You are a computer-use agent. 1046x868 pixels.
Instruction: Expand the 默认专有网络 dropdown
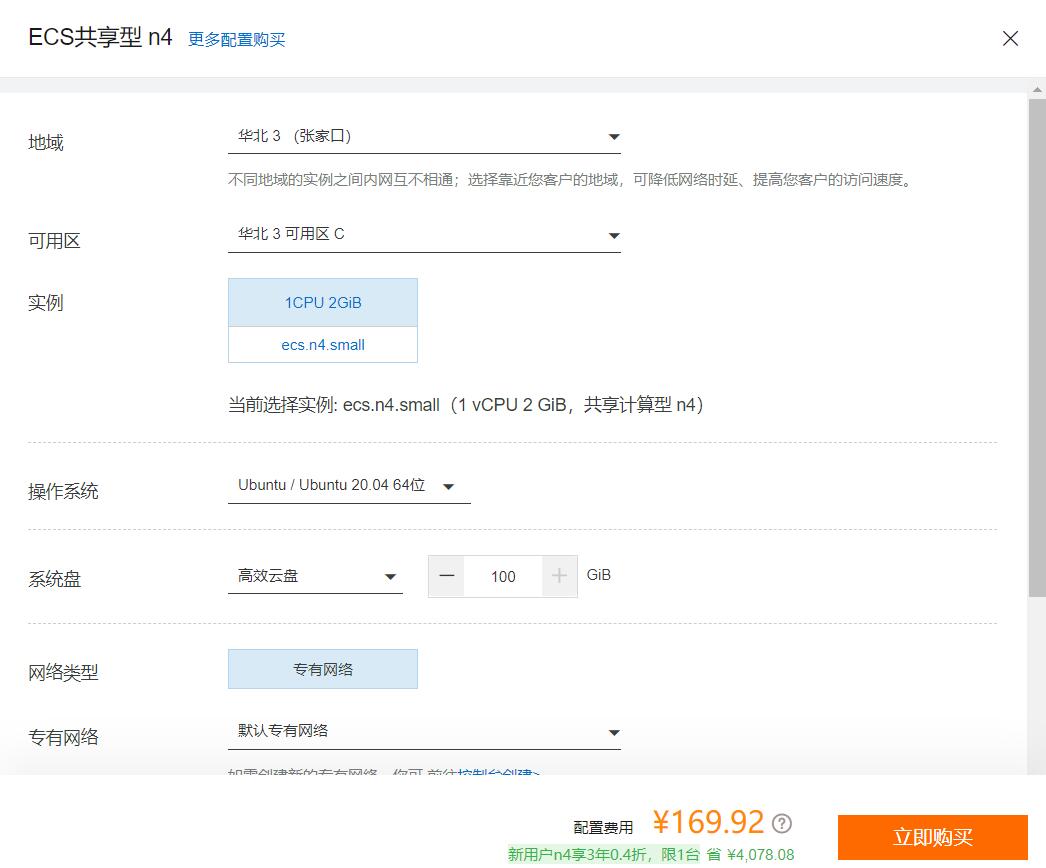point(424,732)
